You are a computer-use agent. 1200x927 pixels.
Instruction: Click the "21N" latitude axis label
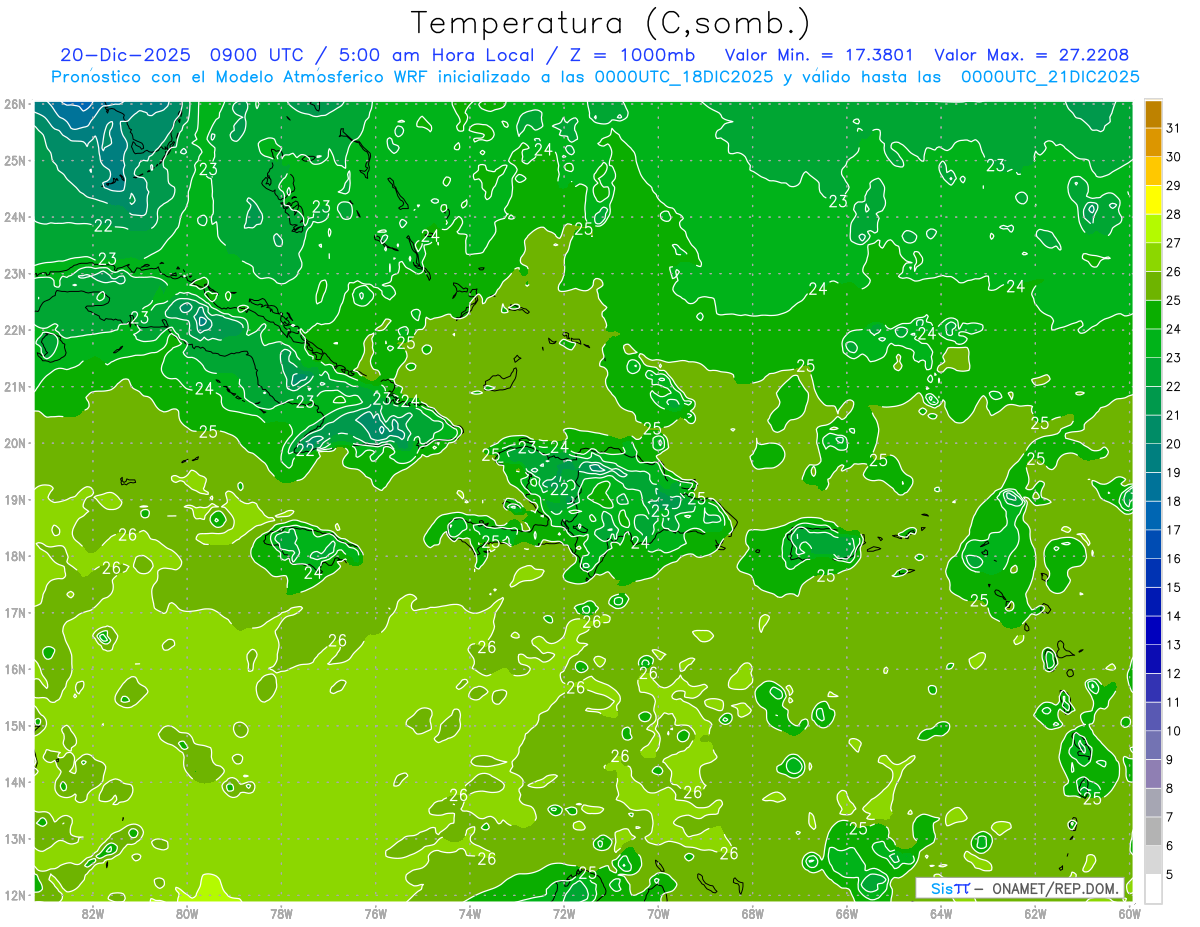[x=14, y=387]
